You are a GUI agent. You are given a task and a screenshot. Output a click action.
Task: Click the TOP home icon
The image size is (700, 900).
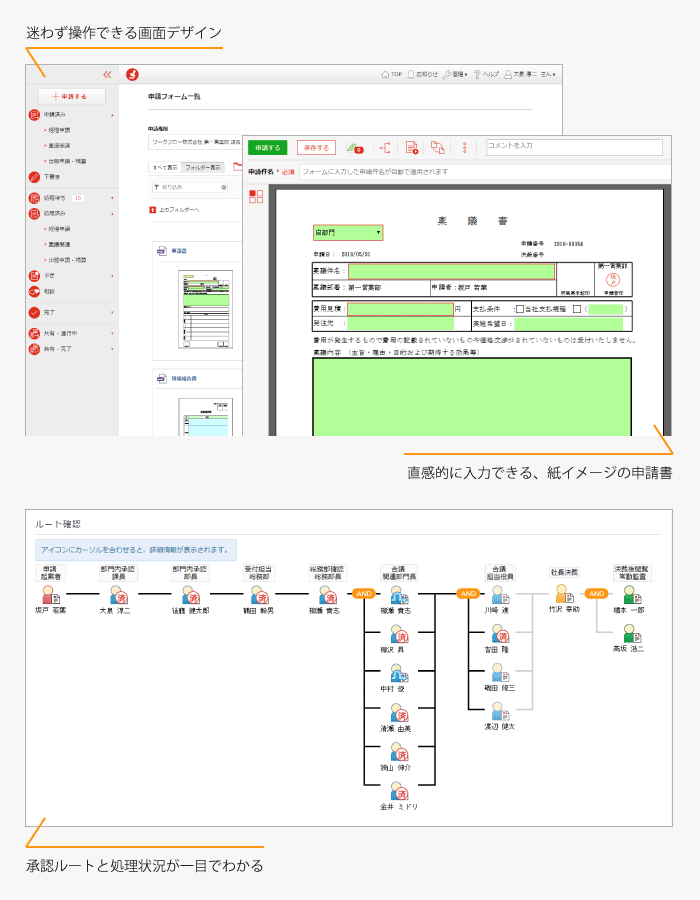(392, 74)
